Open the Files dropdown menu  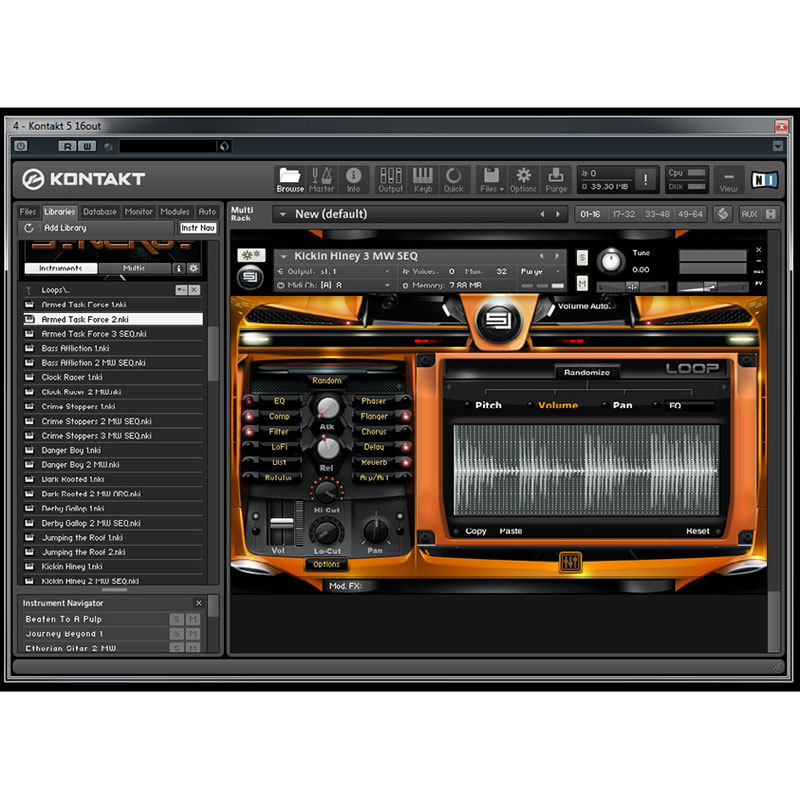point(490,179)
